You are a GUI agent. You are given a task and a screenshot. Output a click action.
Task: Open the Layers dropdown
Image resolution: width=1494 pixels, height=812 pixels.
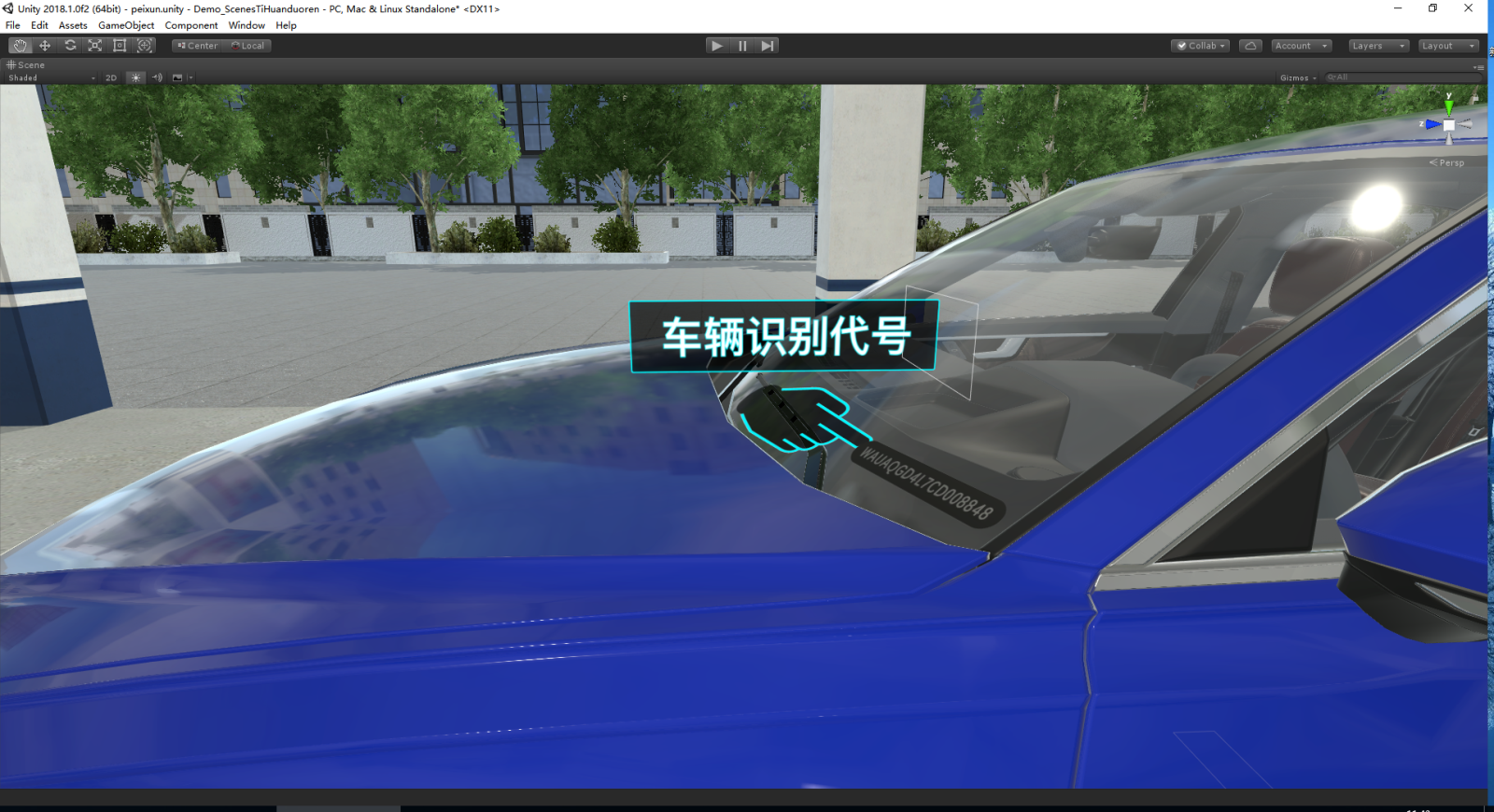(1377, 46)
